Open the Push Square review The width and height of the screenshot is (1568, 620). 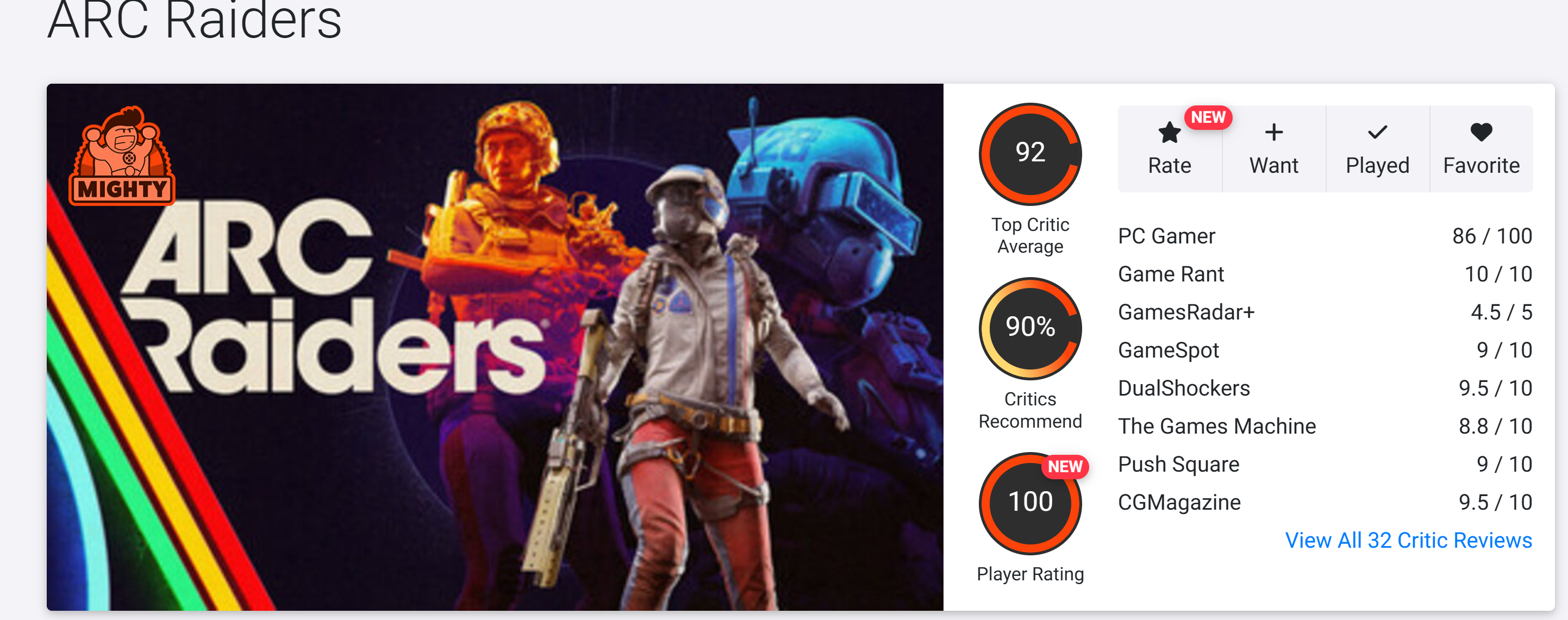(x=1325, y=464)
